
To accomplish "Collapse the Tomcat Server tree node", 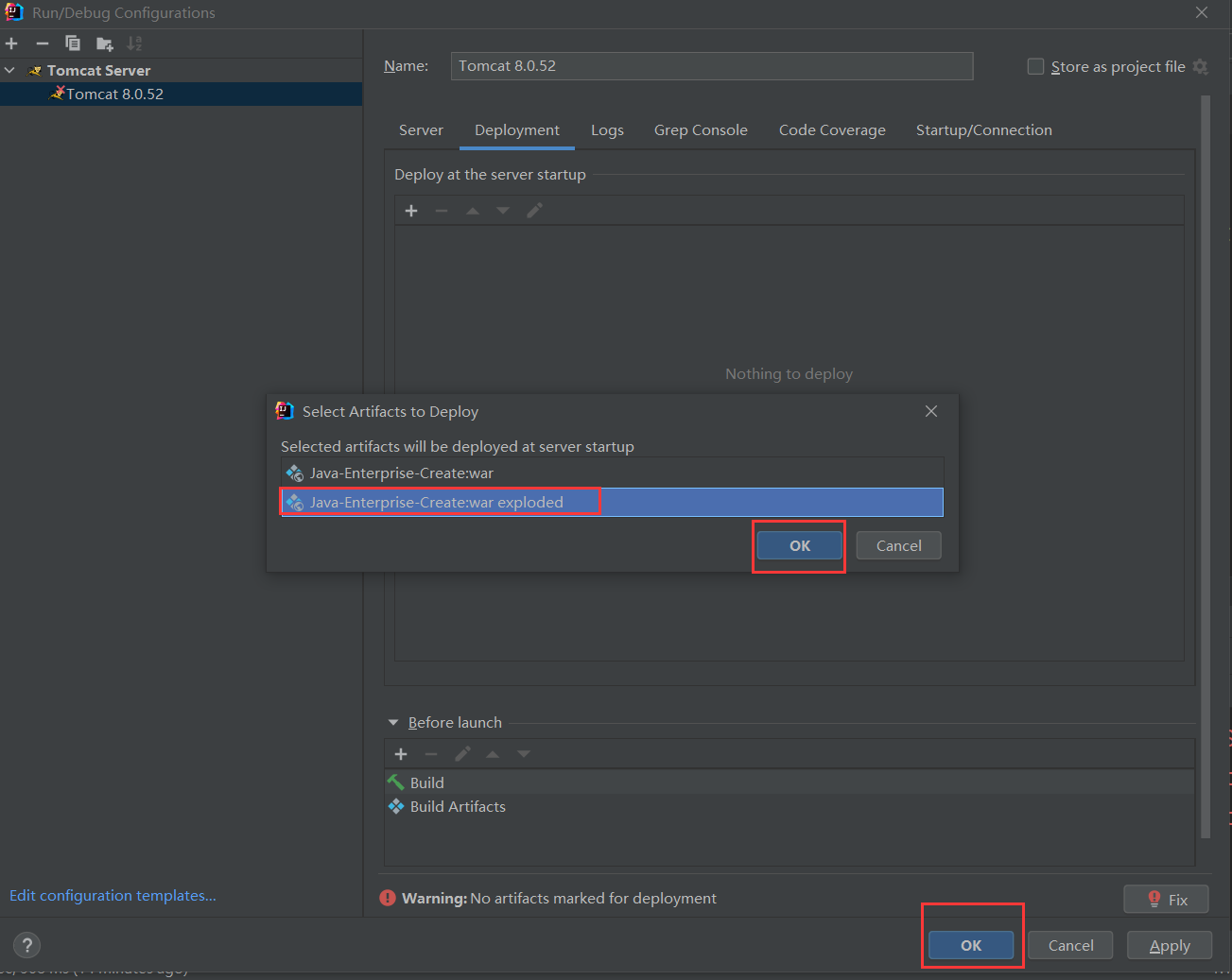I will click(10, 71).
